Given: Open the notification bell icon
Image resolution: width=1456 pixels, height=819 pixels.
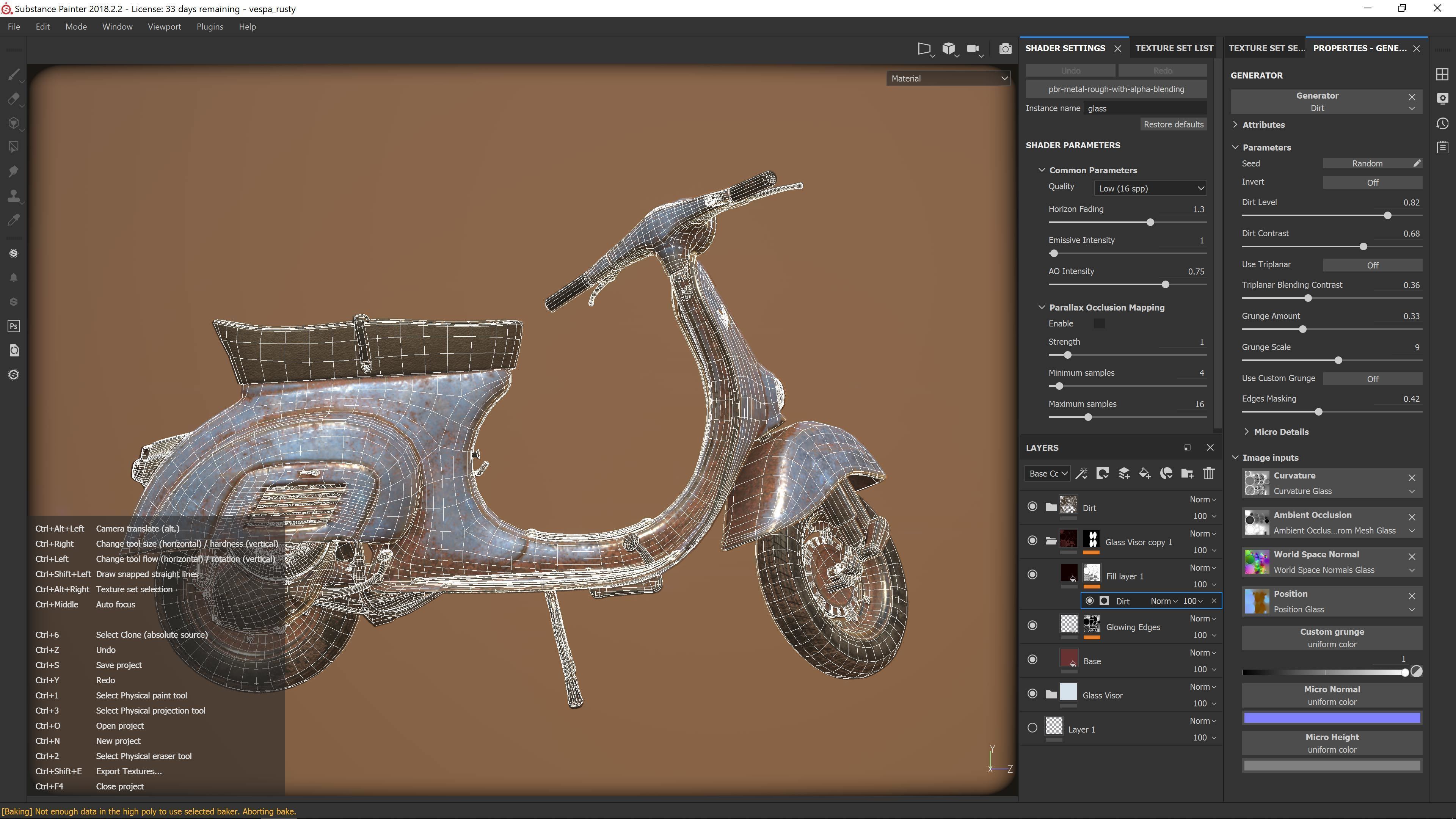Looking at the screenshot, I should coord(14,278).
